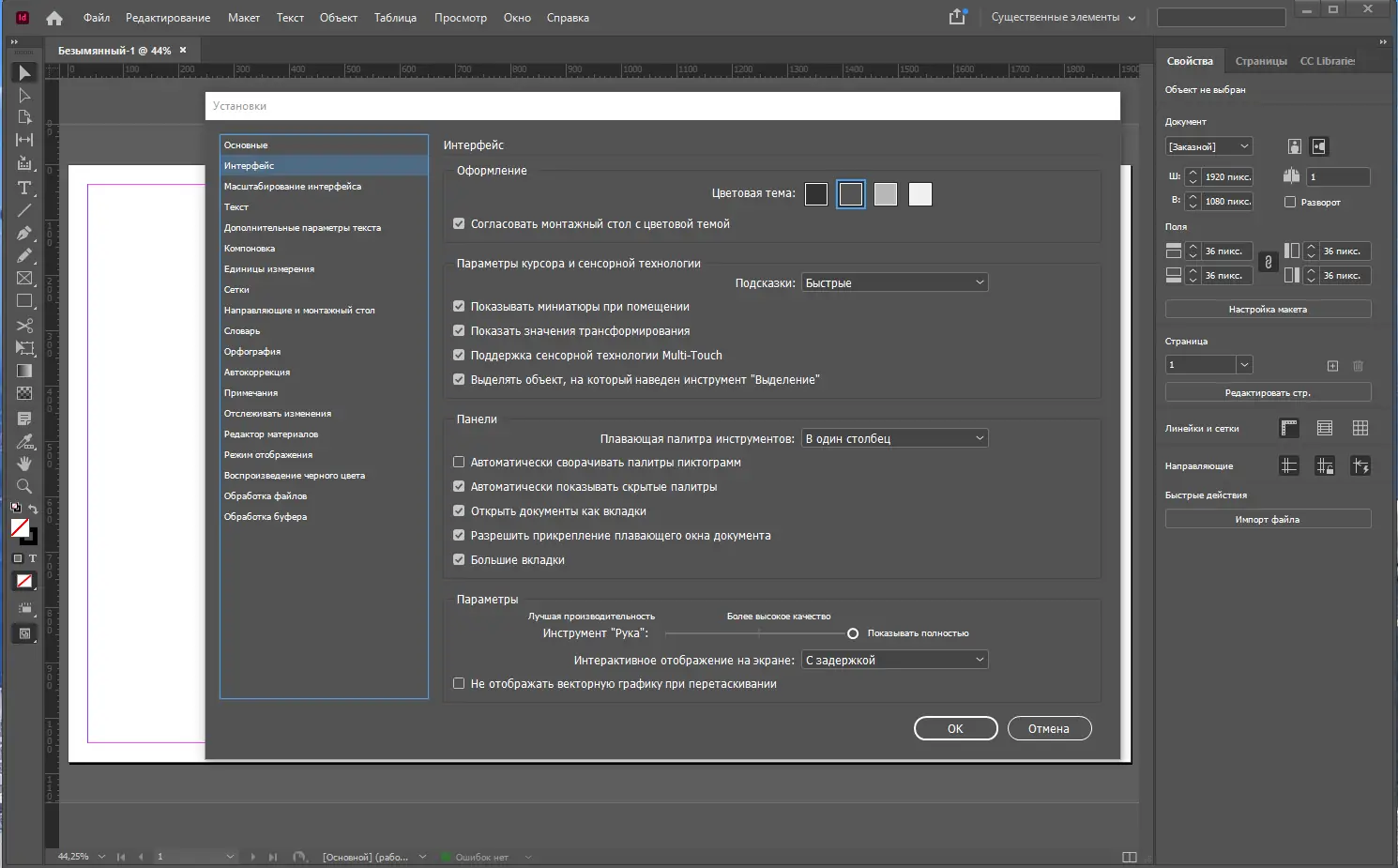Open 'Интерактивное отображение на экране' dropdown

pos(894,660)
